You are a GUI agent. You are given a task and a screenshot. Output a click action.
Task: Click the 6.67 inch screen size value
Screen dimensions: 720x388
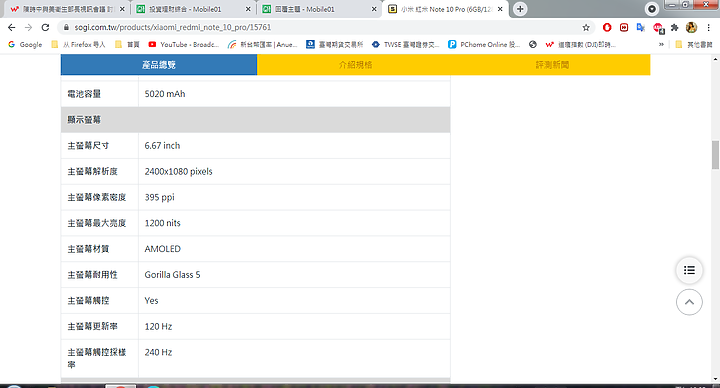coord(162,146)
